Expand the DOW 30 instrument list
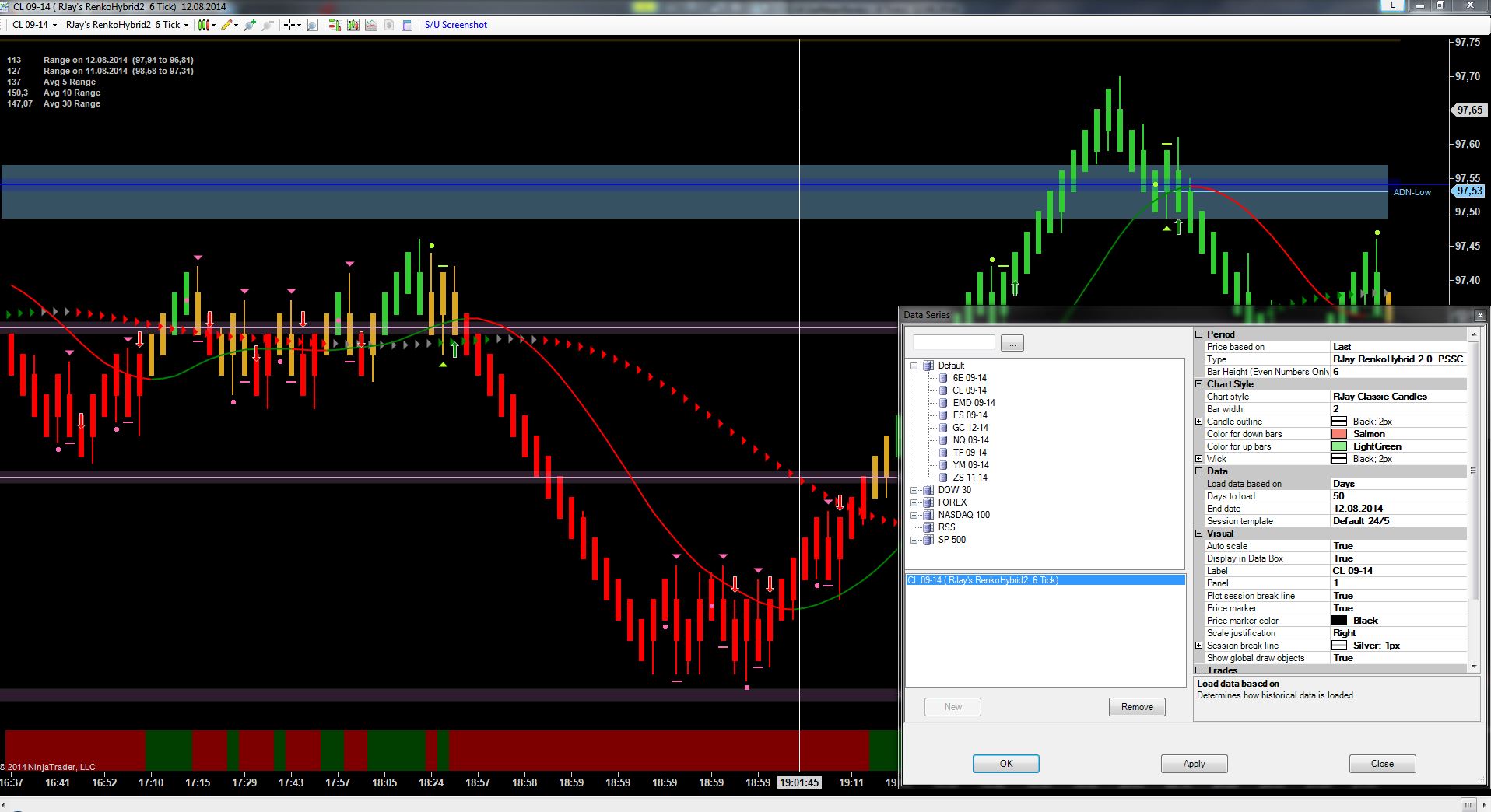This screenshot has height=812, width=1491. [914, 490]
